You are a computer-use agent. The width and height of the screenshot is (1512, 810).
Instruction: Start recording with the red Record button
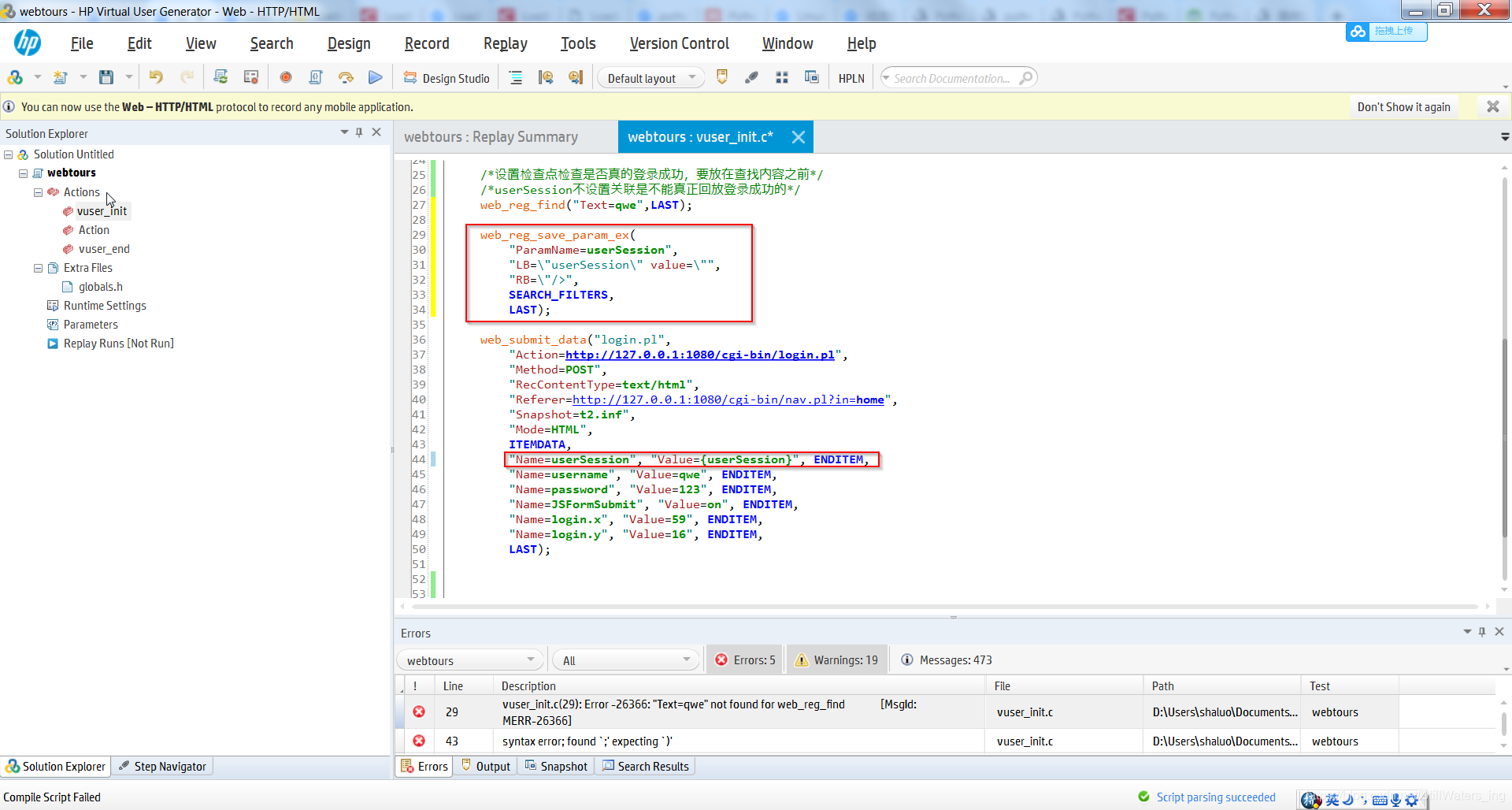[286, 77]
